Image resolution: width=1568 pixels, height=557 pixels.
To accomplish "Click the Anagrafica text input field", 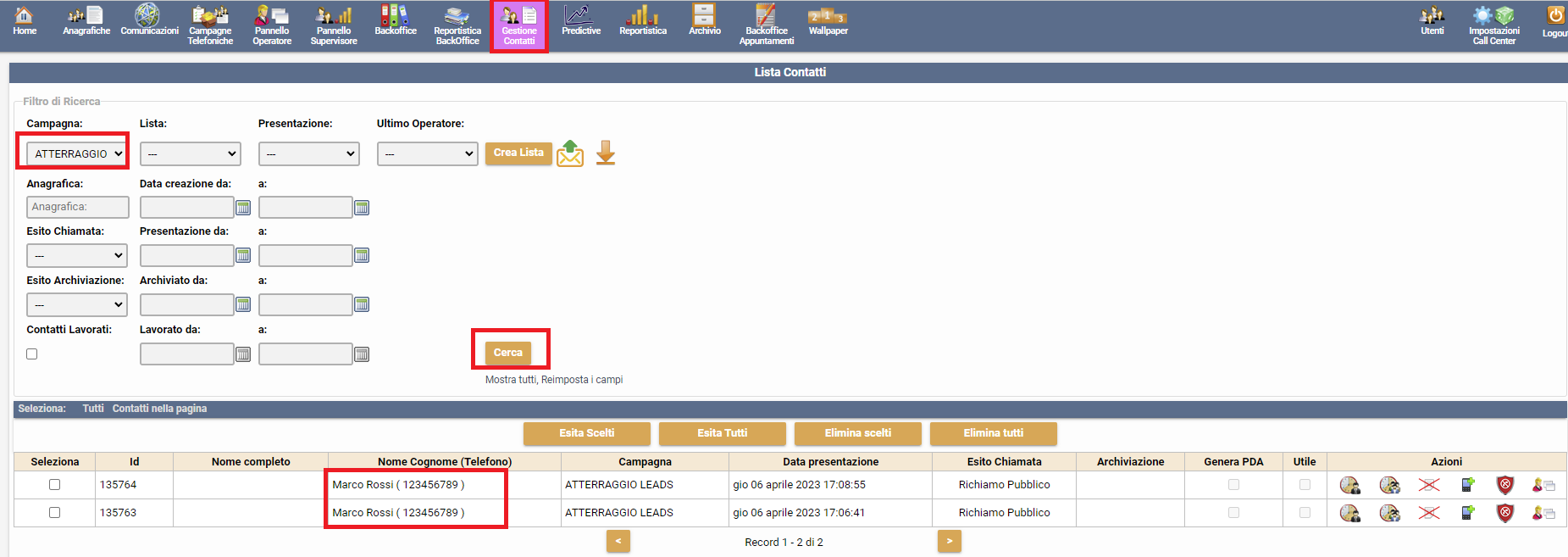I will [x=77, y=207].
